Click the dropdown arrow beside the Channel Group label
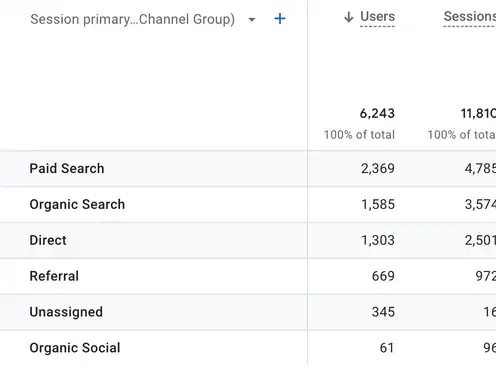Viewport: 496px width, 380px height. click(x=252, y=20)
